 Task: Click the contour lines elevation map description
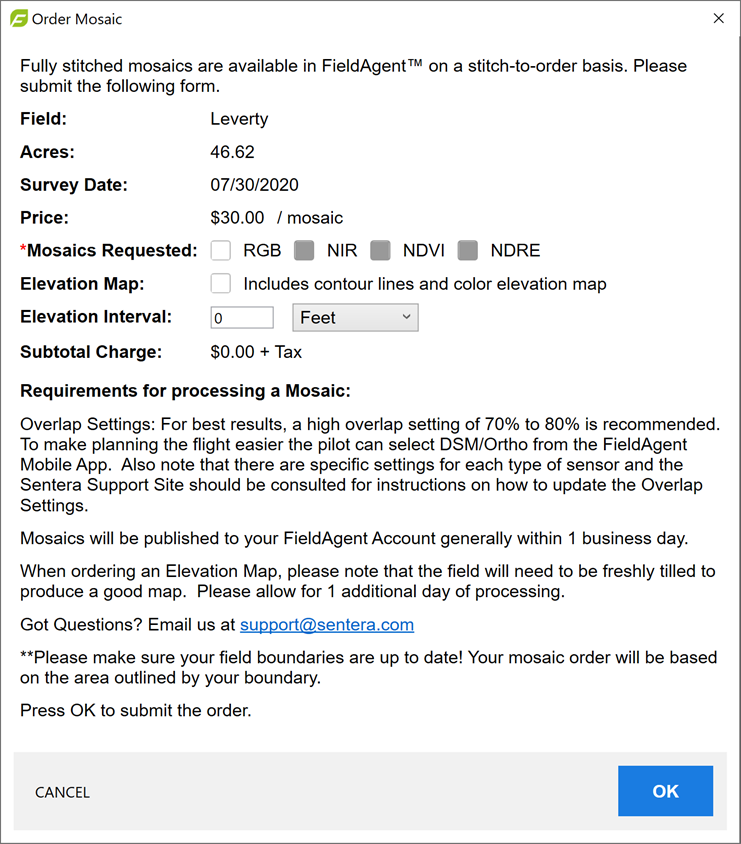pos(425,285)
